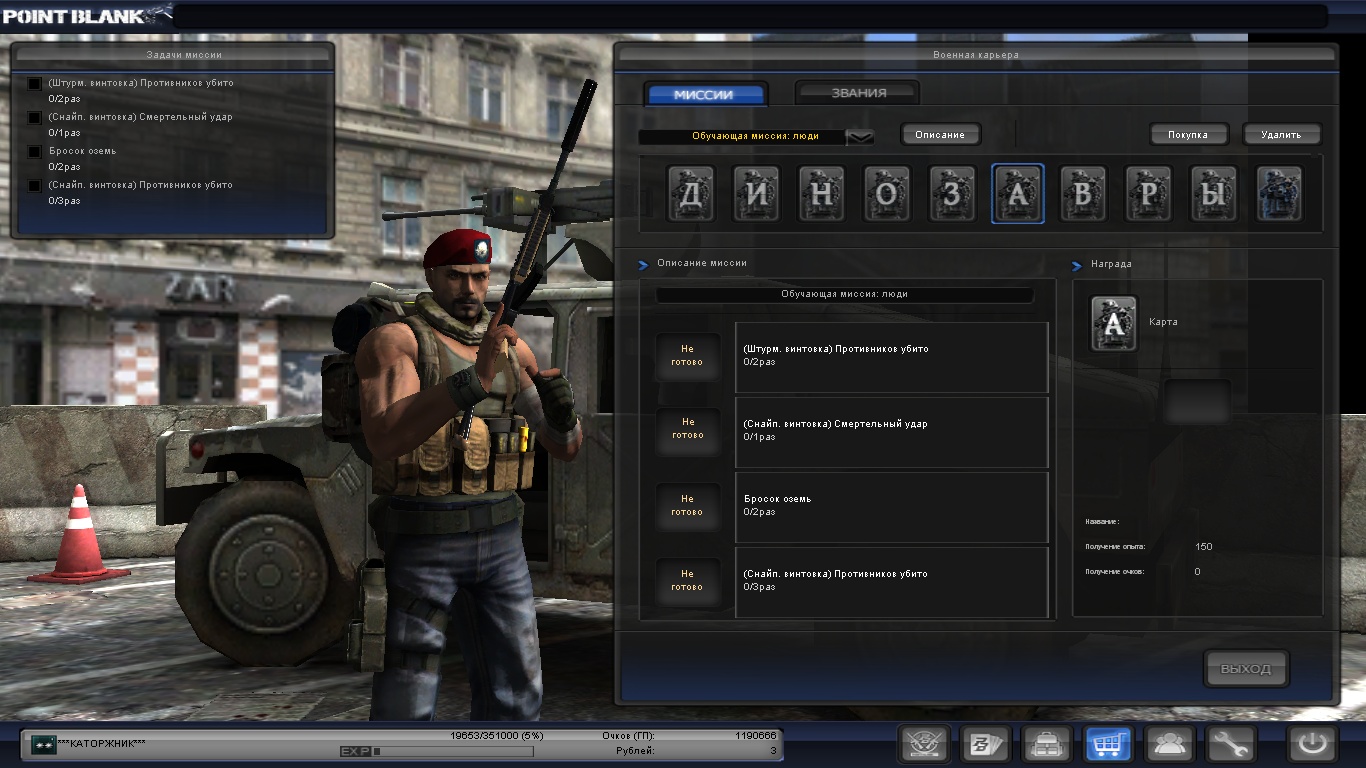Click the Награда section heading
Image resolution: width=1366 pixels, height=768 pixels.
tap(1110, 264)
